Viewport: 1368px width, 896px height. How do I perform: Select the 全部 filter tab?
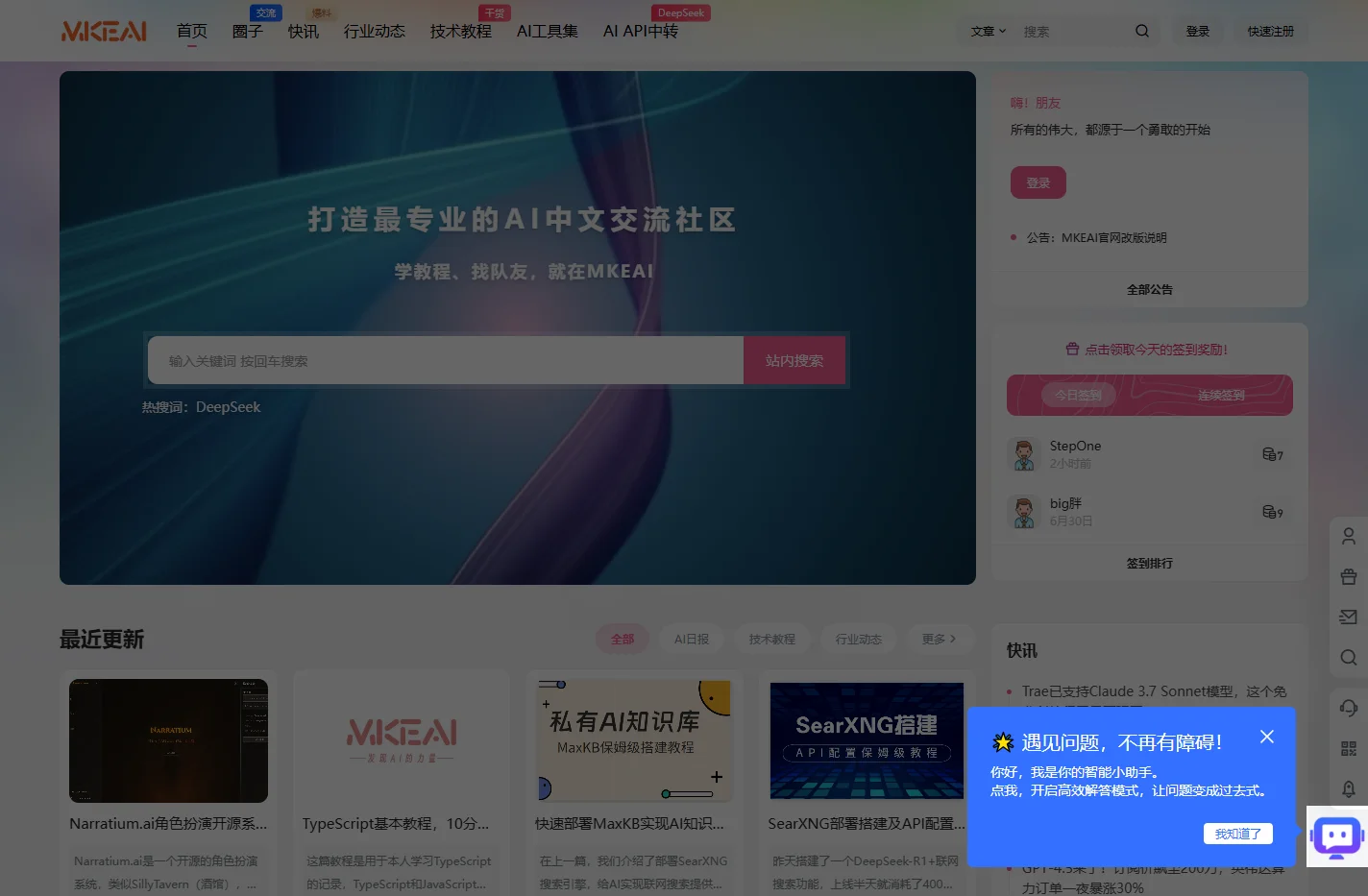point(623,639)
